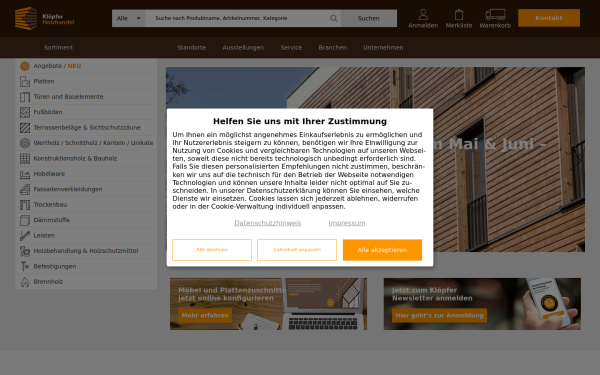The width and height of the screenshot is (600, 375).
Task: Click the magnifier icon in search field
Action: 334,18
